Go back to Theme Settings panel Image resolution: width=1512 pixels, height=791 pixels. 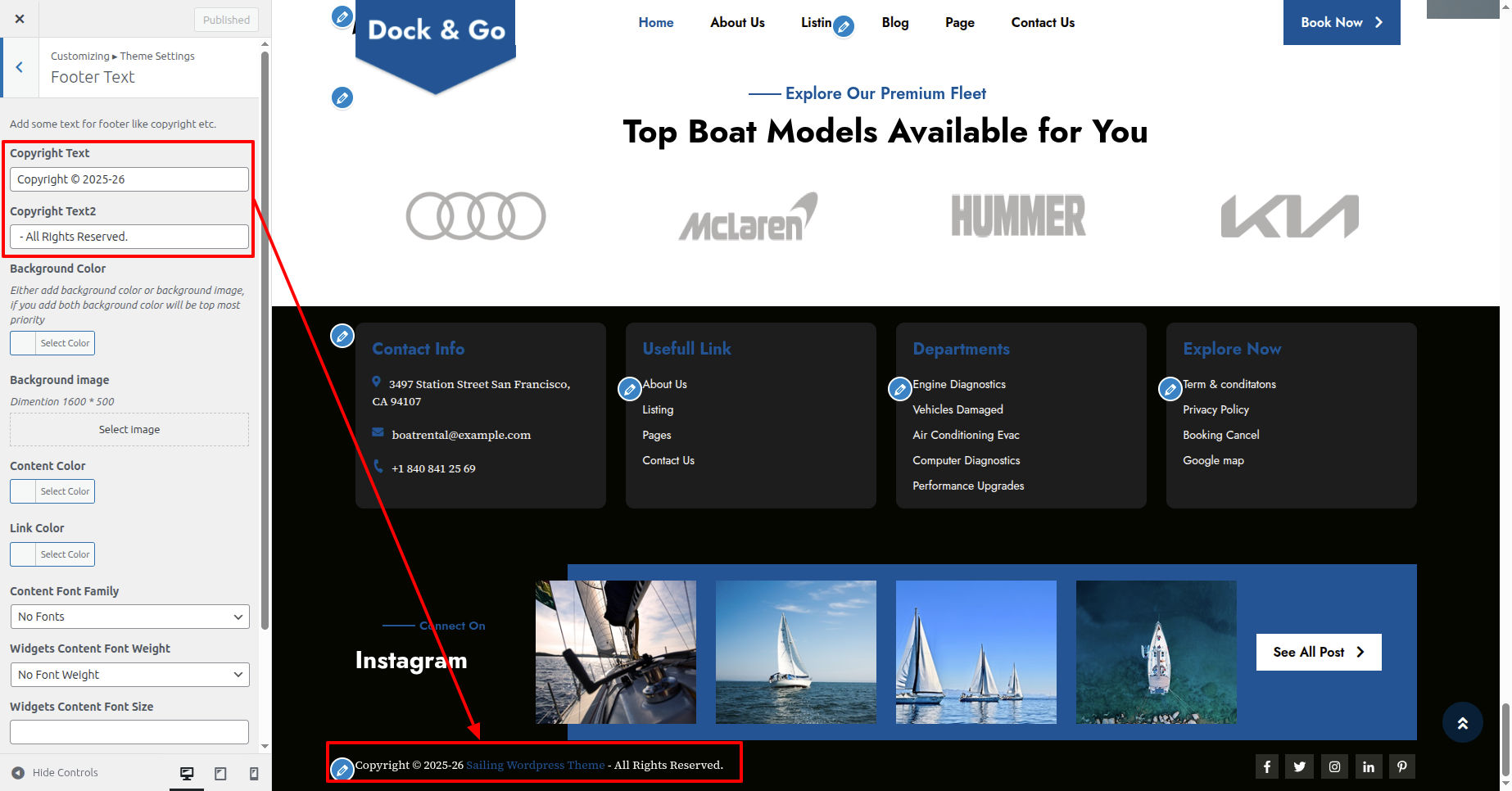20,67
